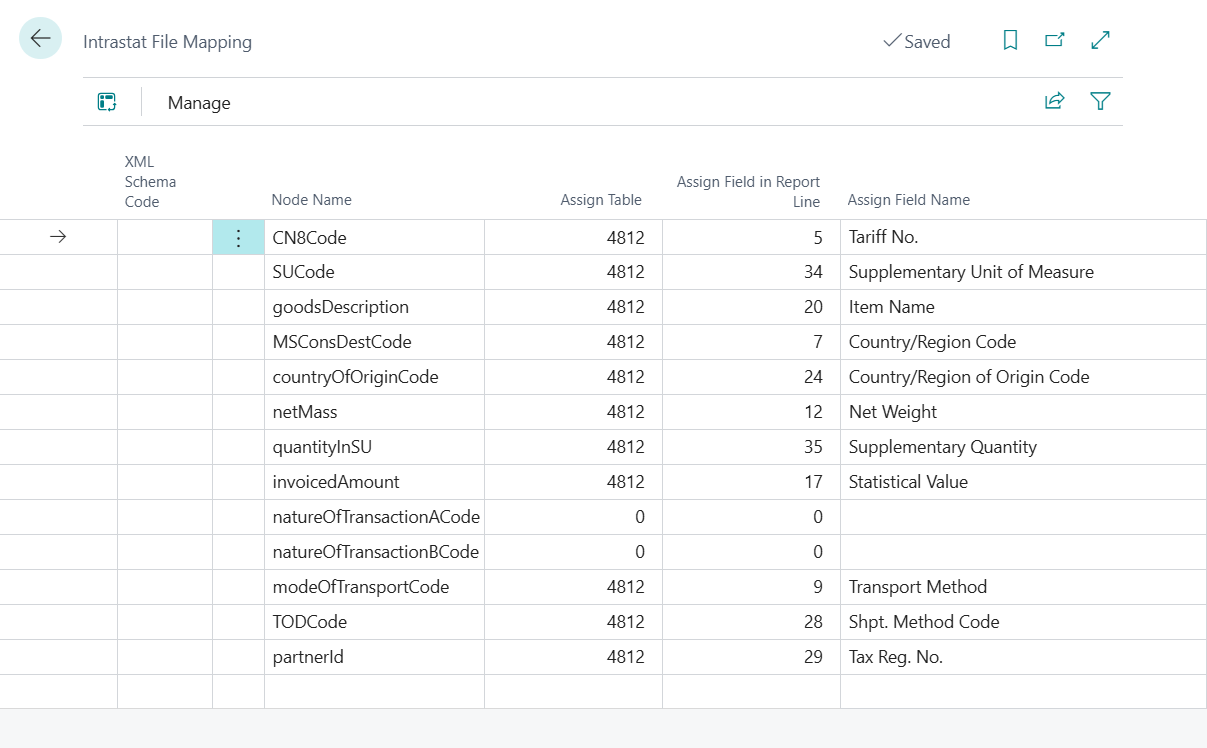Click the switch-view layout icon near Manage

(107, 101)
